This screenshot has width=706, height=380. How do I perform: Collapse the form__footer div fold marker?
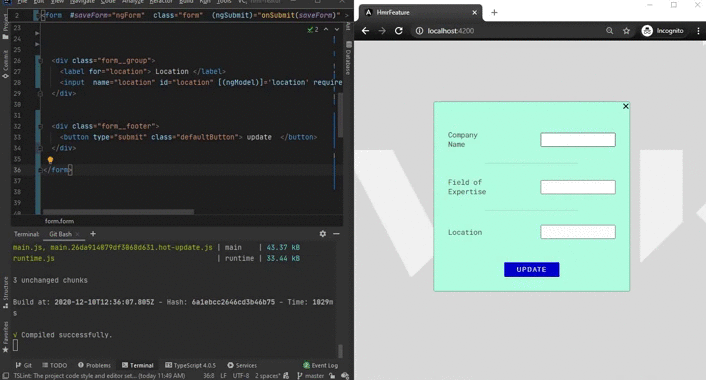click(40, 127)
